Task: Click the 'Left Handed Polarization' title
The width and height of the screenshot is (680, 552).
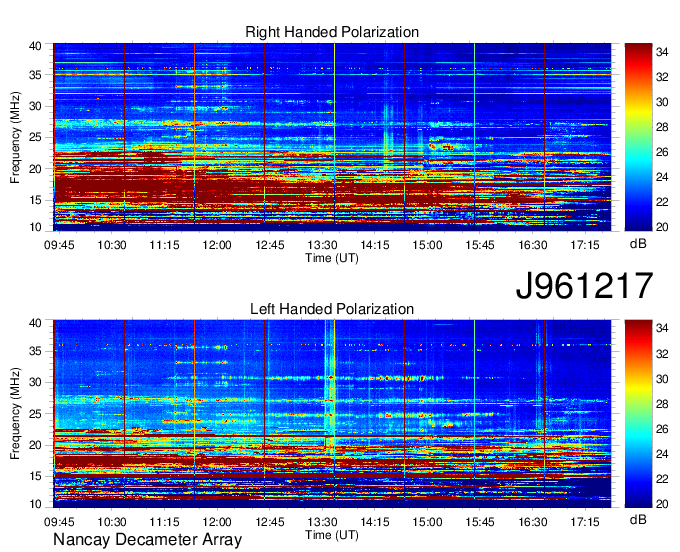Action: 332,309
